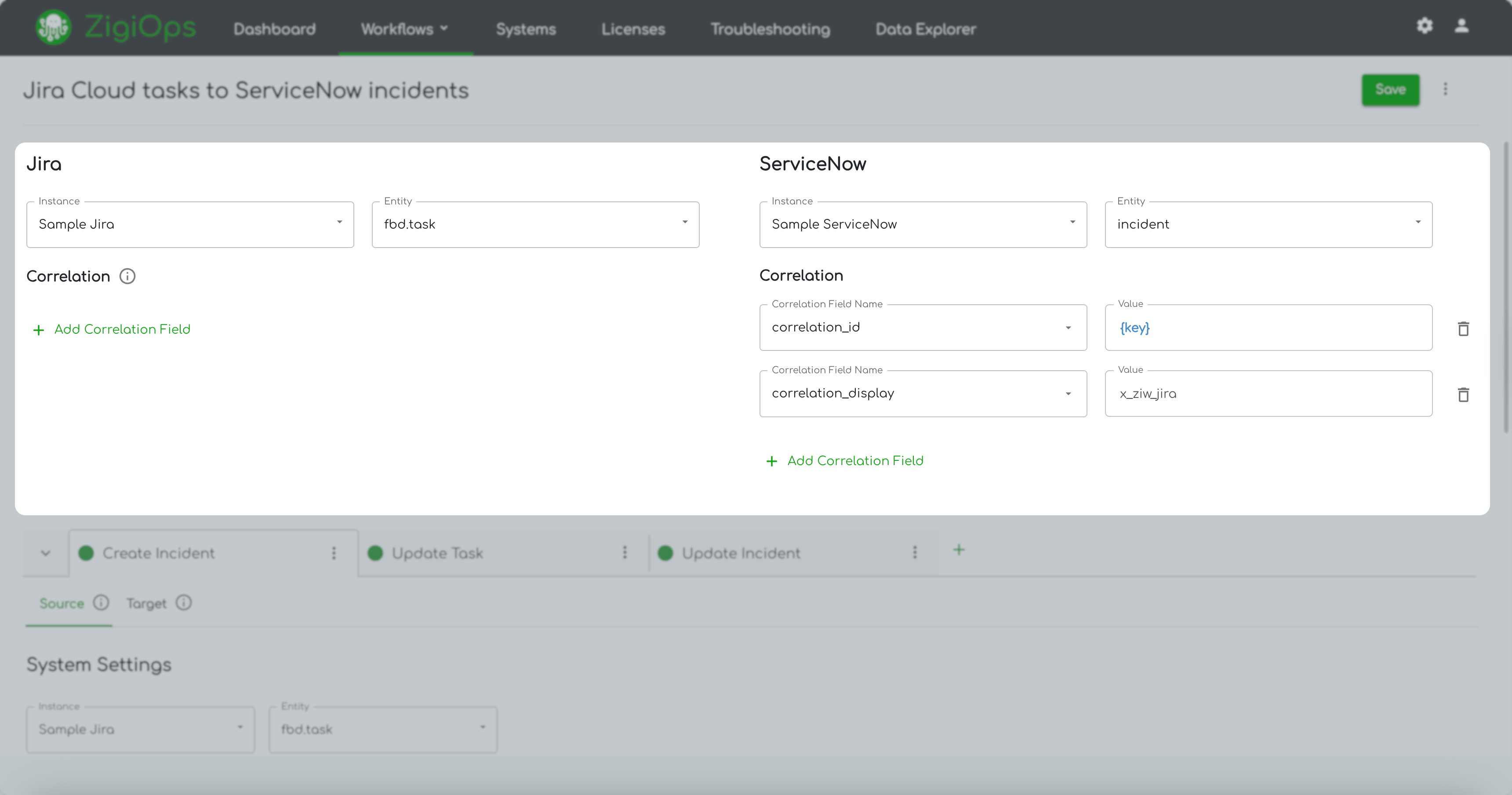The image size is (1512, 795).
Task: Click the Create Incident green status indicator
Action: pyautogui.click(x=86, y=553)
